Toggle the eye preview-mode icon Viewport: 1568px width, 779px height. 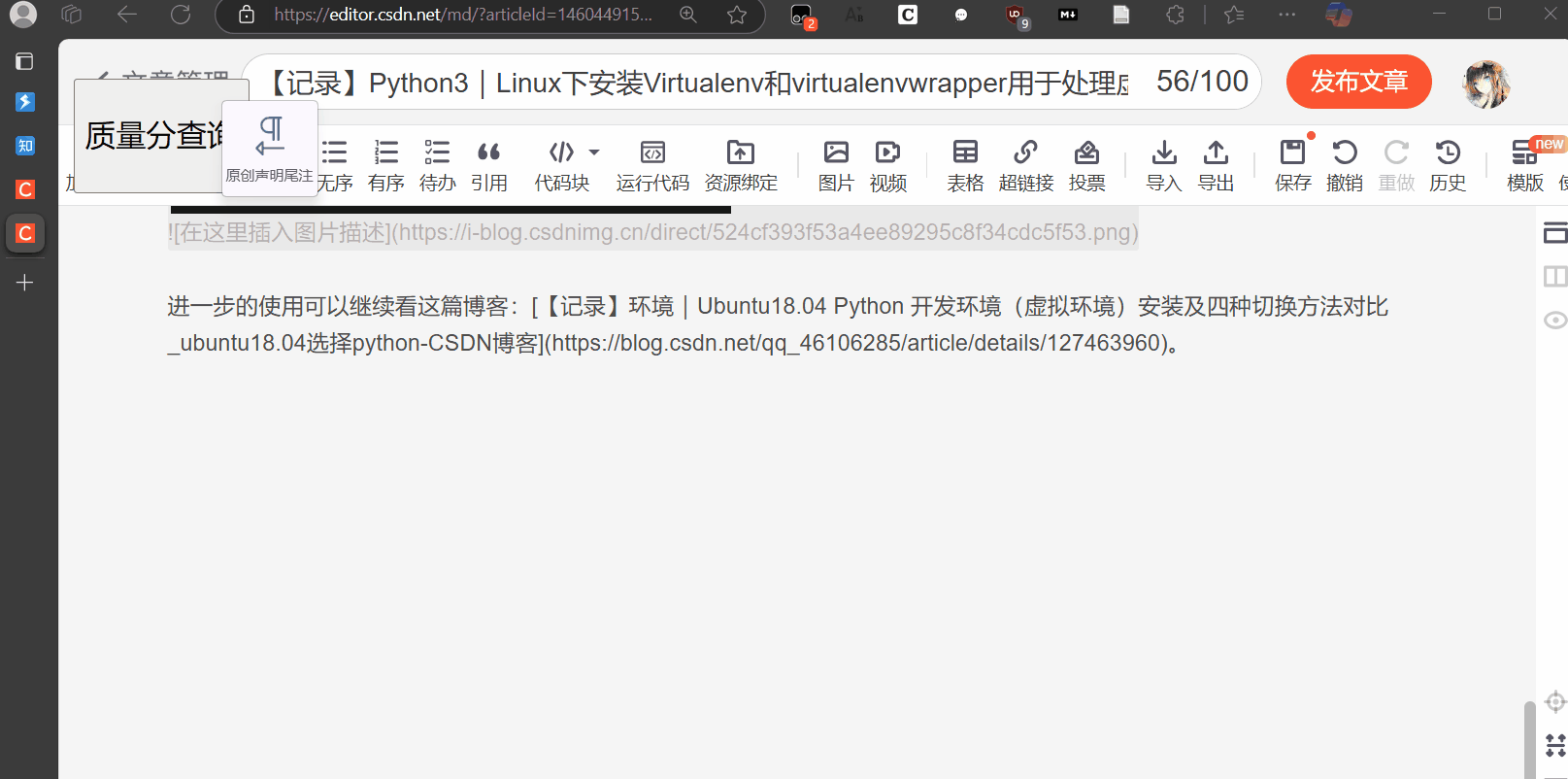click(1554, 320)
